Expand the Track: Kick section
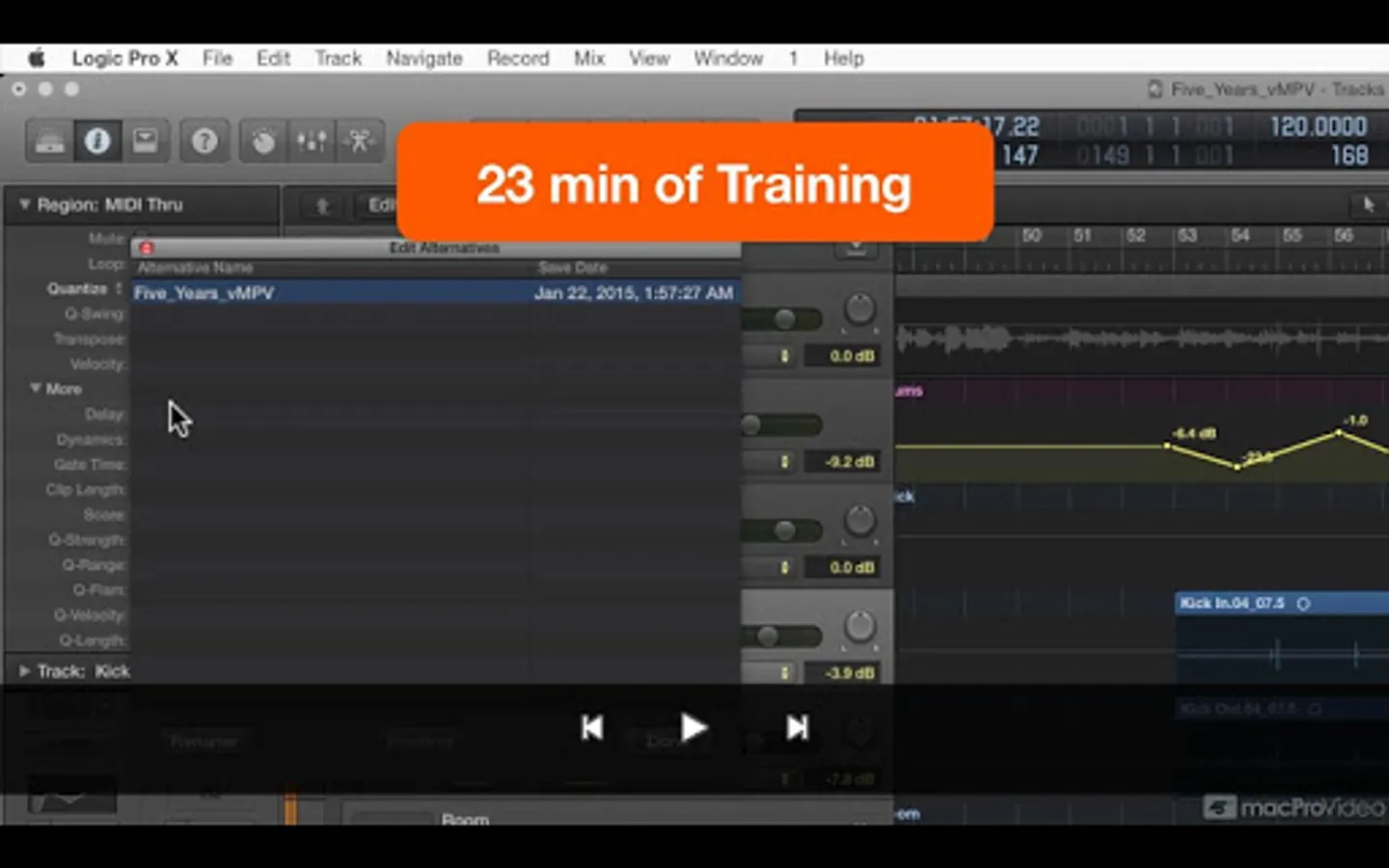The width and height of the screenshot is (1389, 868). [24, 671]
